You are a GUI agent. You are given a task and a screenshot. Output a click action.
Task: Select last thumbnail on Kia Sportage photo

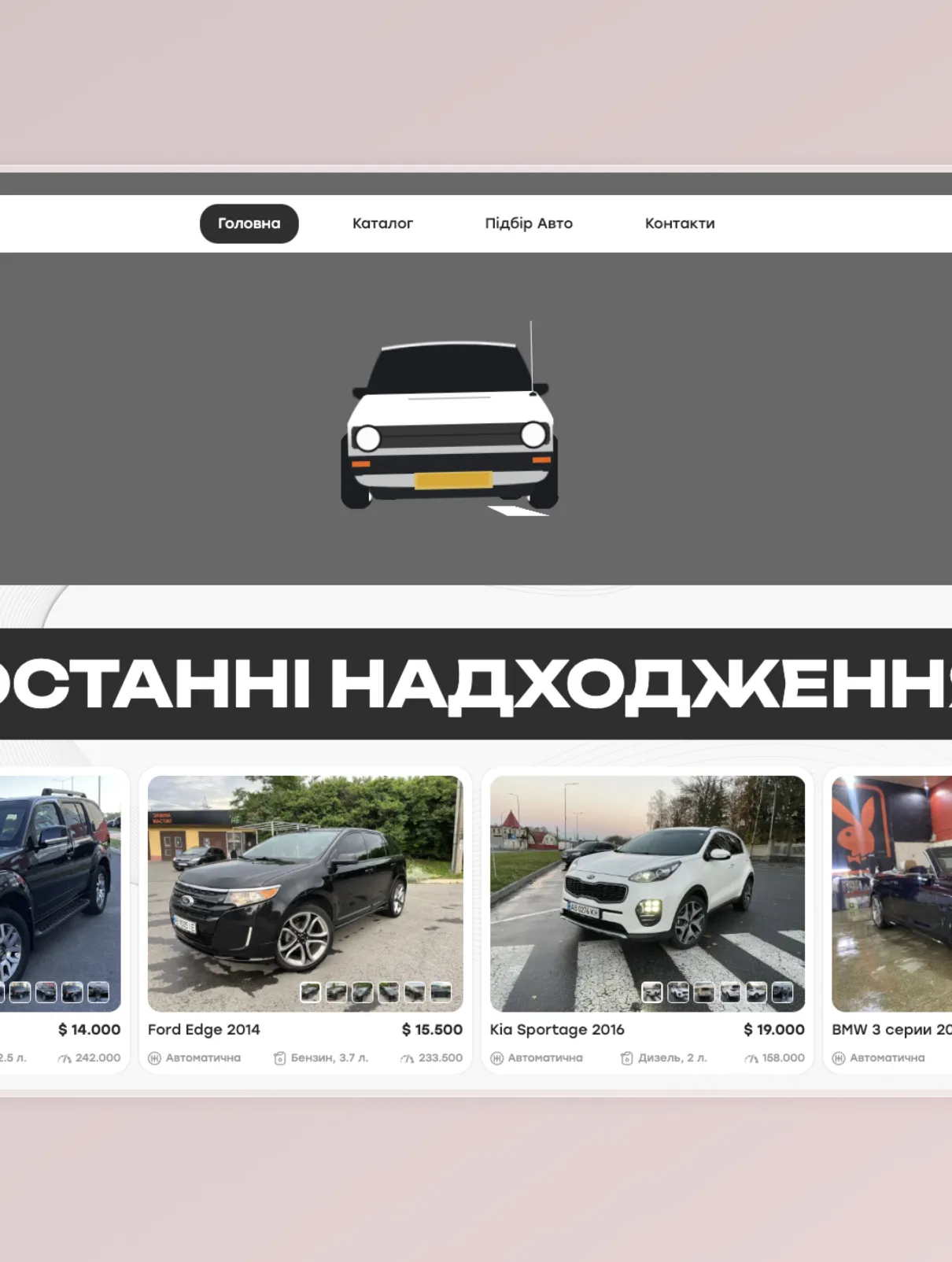[783, 992]
